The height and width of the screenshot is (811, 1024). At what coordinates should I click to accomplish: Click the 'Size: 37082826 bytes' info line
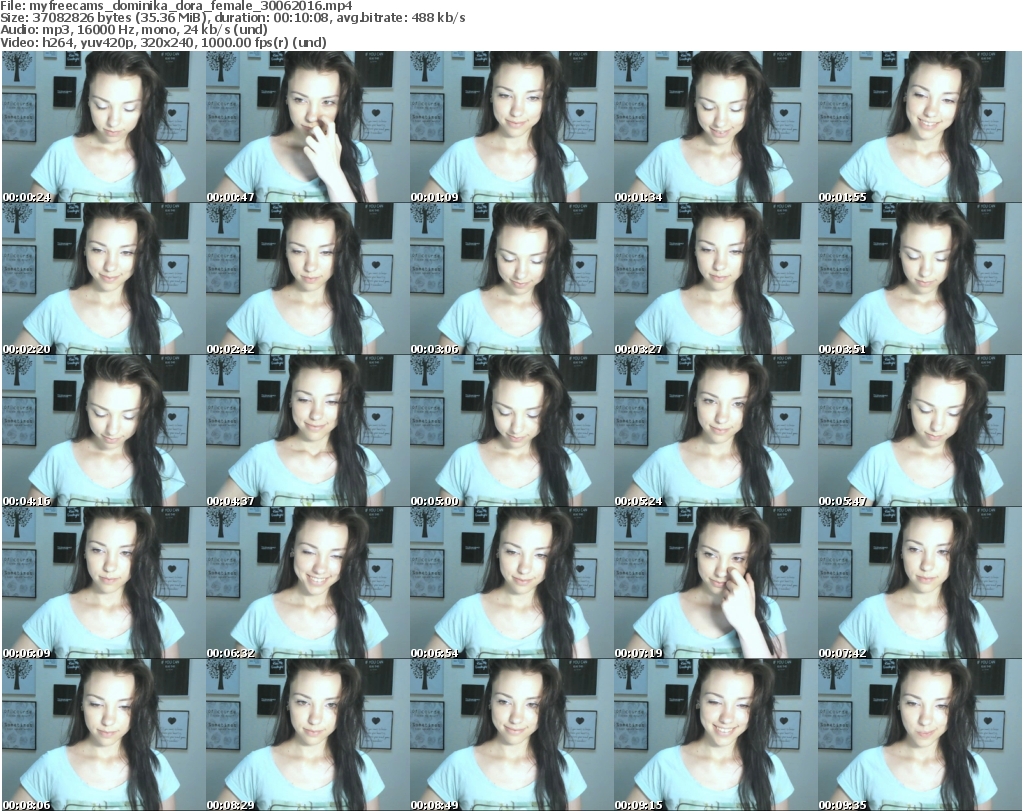232,18
